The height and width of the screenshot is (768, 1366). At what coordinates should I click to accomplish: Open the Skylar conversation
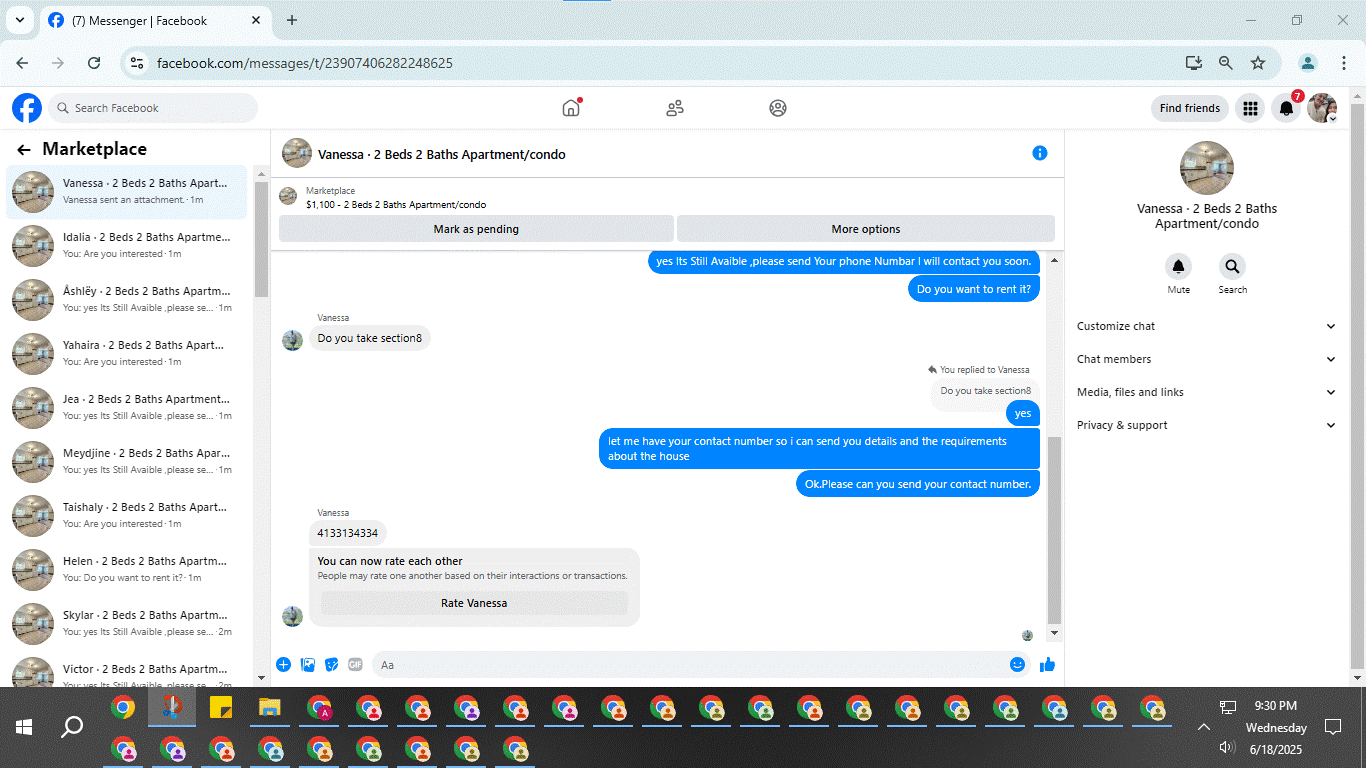127,623
